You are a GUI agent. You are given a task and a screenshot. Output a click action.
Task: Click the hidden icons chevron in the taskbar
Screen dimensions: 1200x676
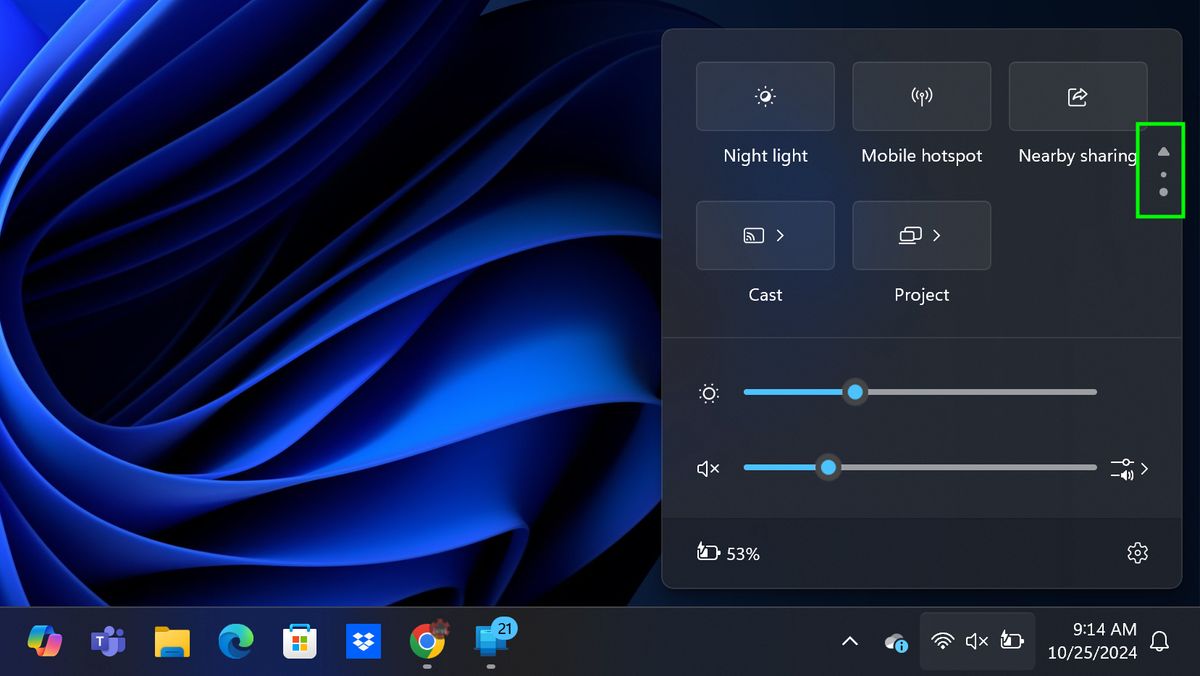coord(849,641)
